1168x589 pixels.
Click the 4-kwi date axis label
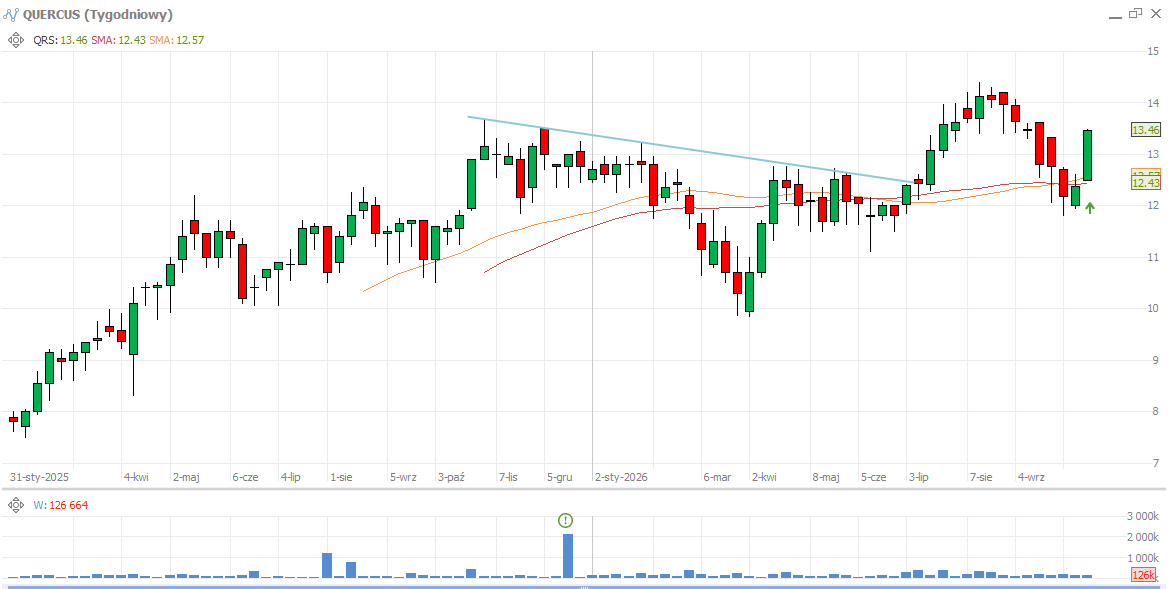pos(136,477)
